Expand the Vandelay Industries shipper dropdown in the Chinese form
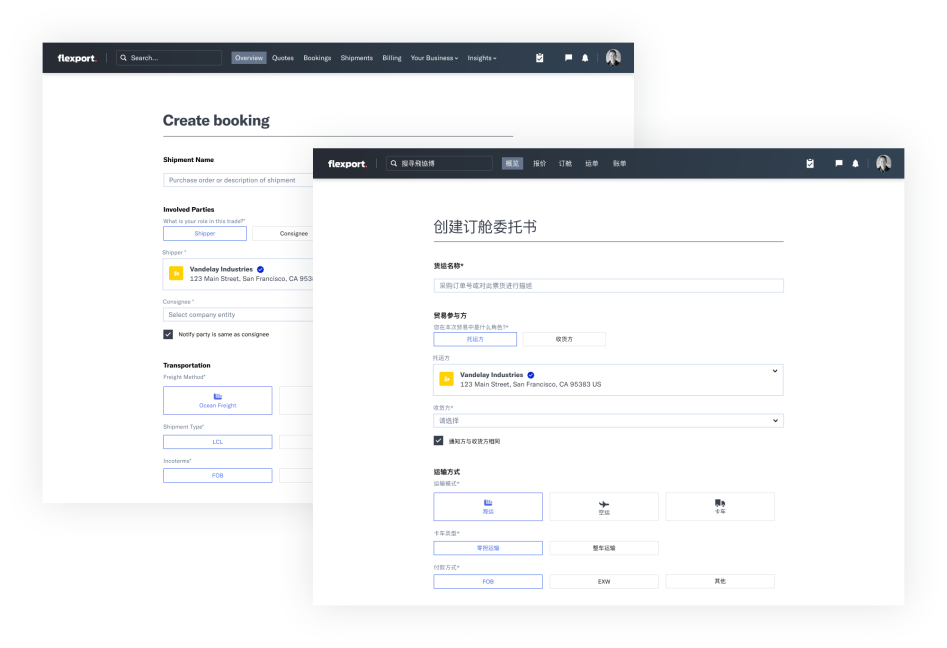This screenshot has width=947, height=648. point(775,371)
